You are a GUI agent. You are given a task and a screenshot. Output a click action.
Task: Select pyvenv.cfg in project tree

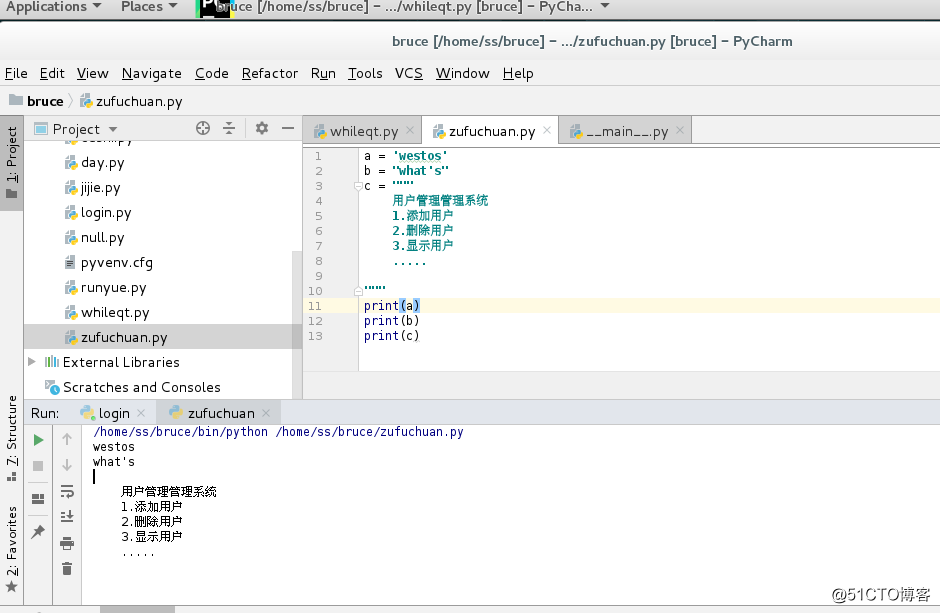point(117,262)
